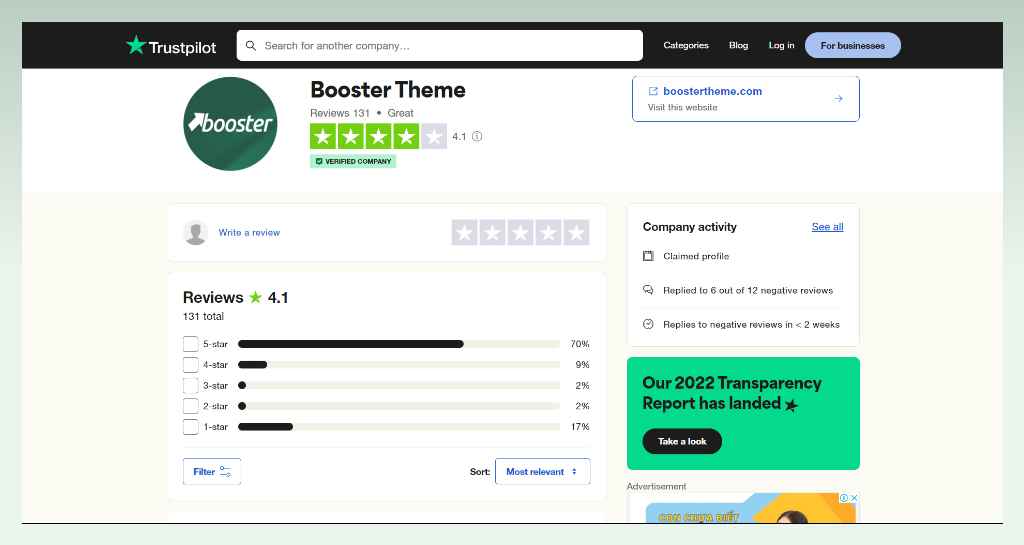The height and width of the screenshot is (545, 1024).
Task: Click the 'Our 2022 Transparency Report' heading
Action: pos(731,393)
